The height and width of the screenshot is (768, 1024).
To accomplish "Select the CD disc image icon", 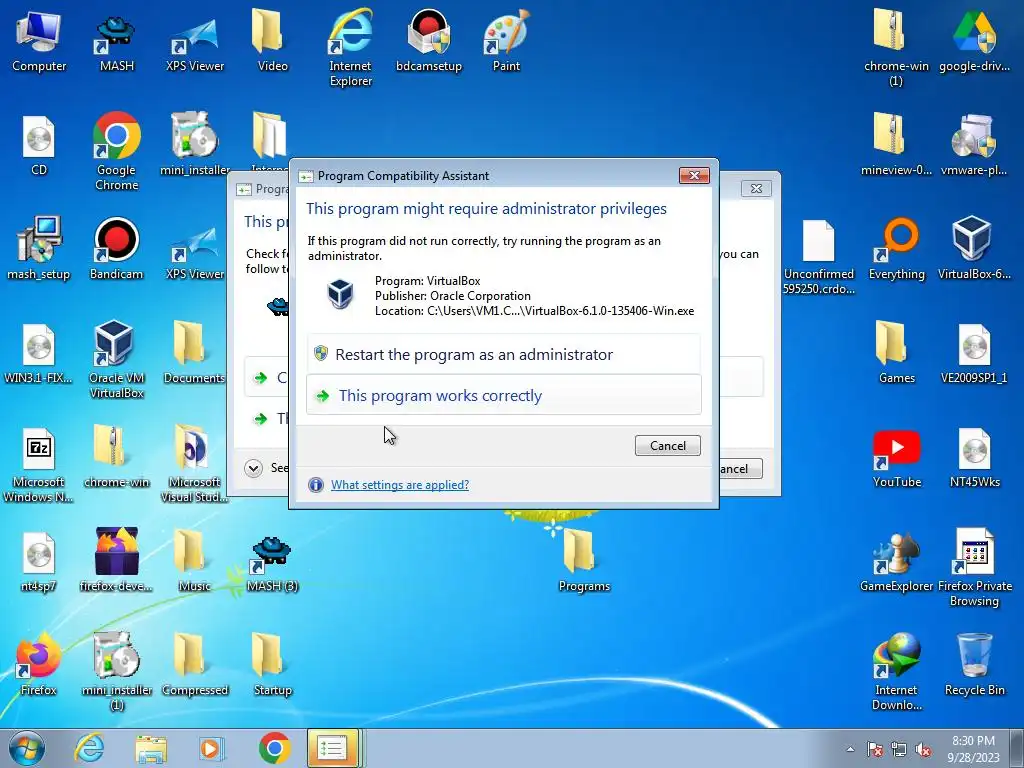I will coord(39,146).
